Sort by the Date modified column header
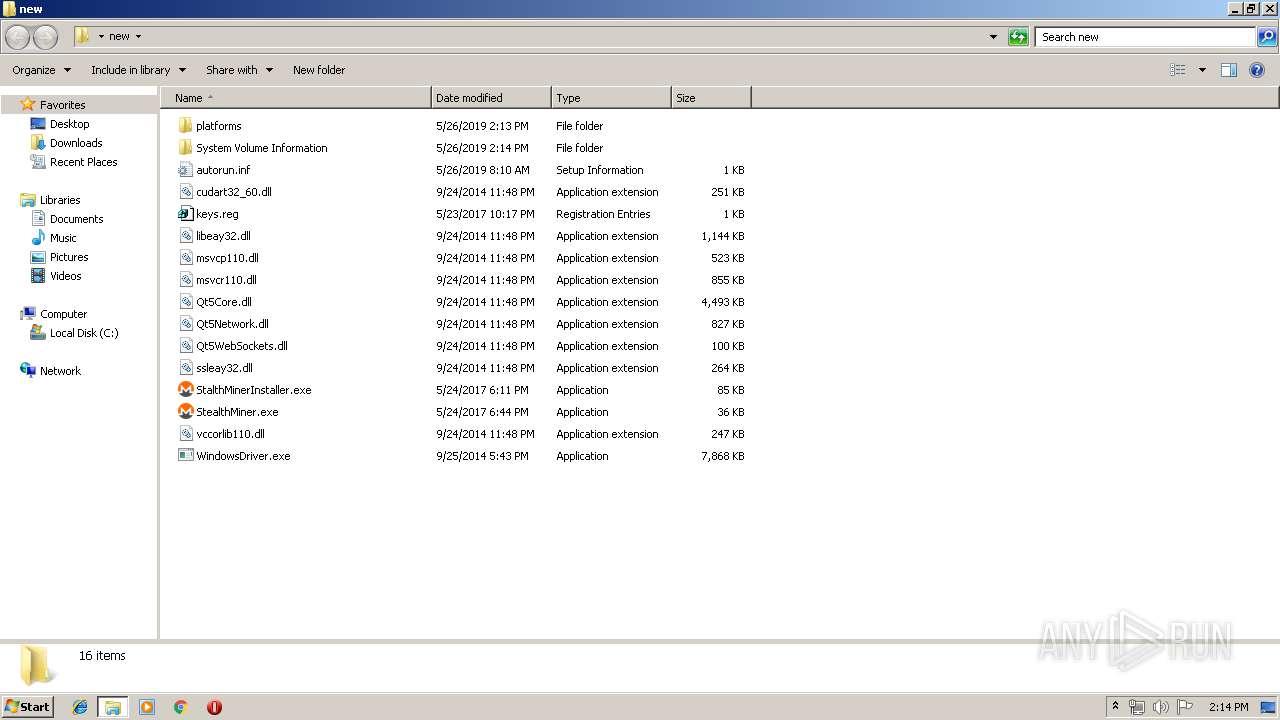Image resolution: width=1280 pixels, height=720 pixels. coord(491,98)
